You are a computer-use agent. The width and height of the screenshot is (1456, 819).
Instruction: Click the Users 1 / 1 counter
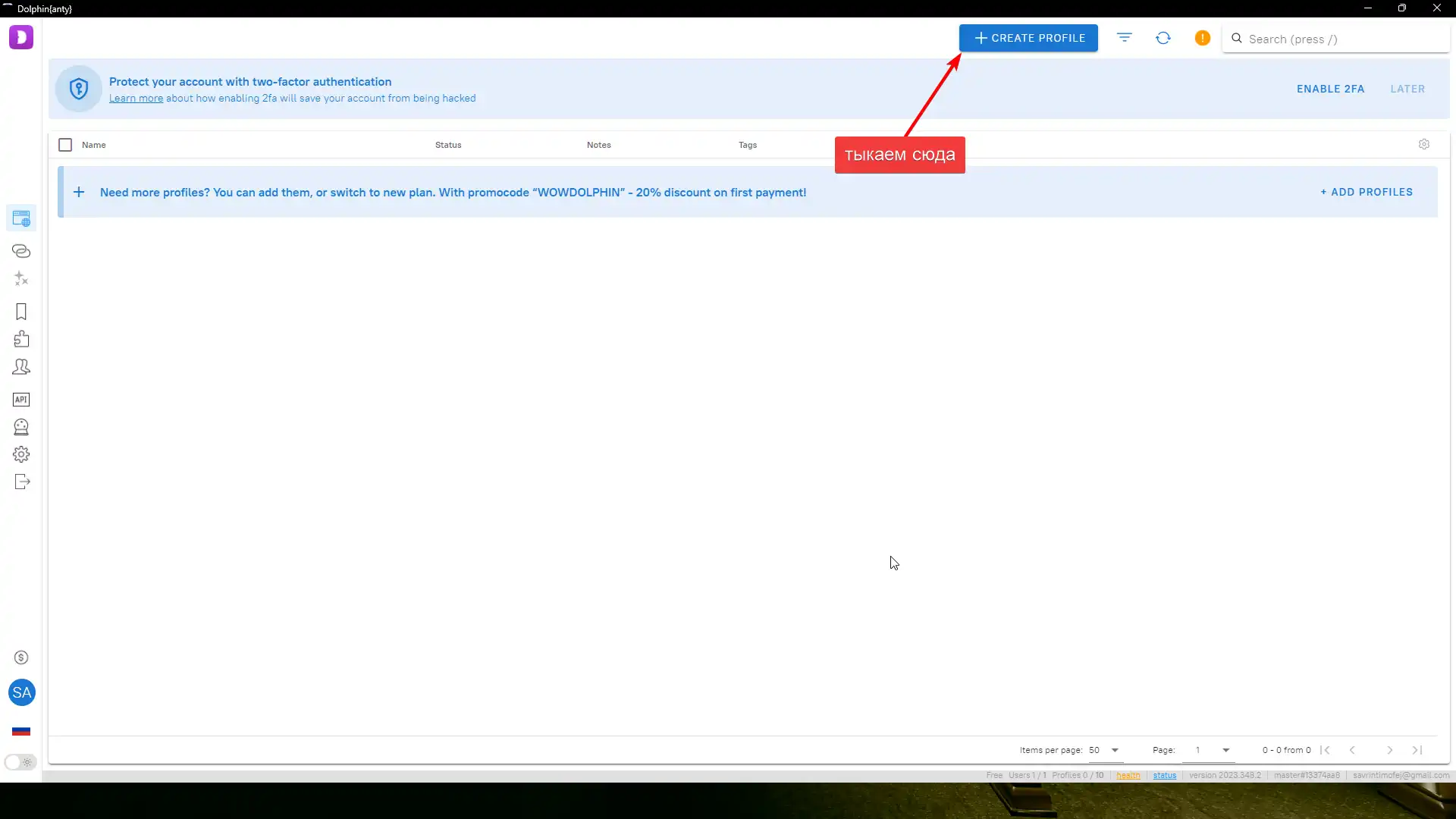(x=1027, y=775)
